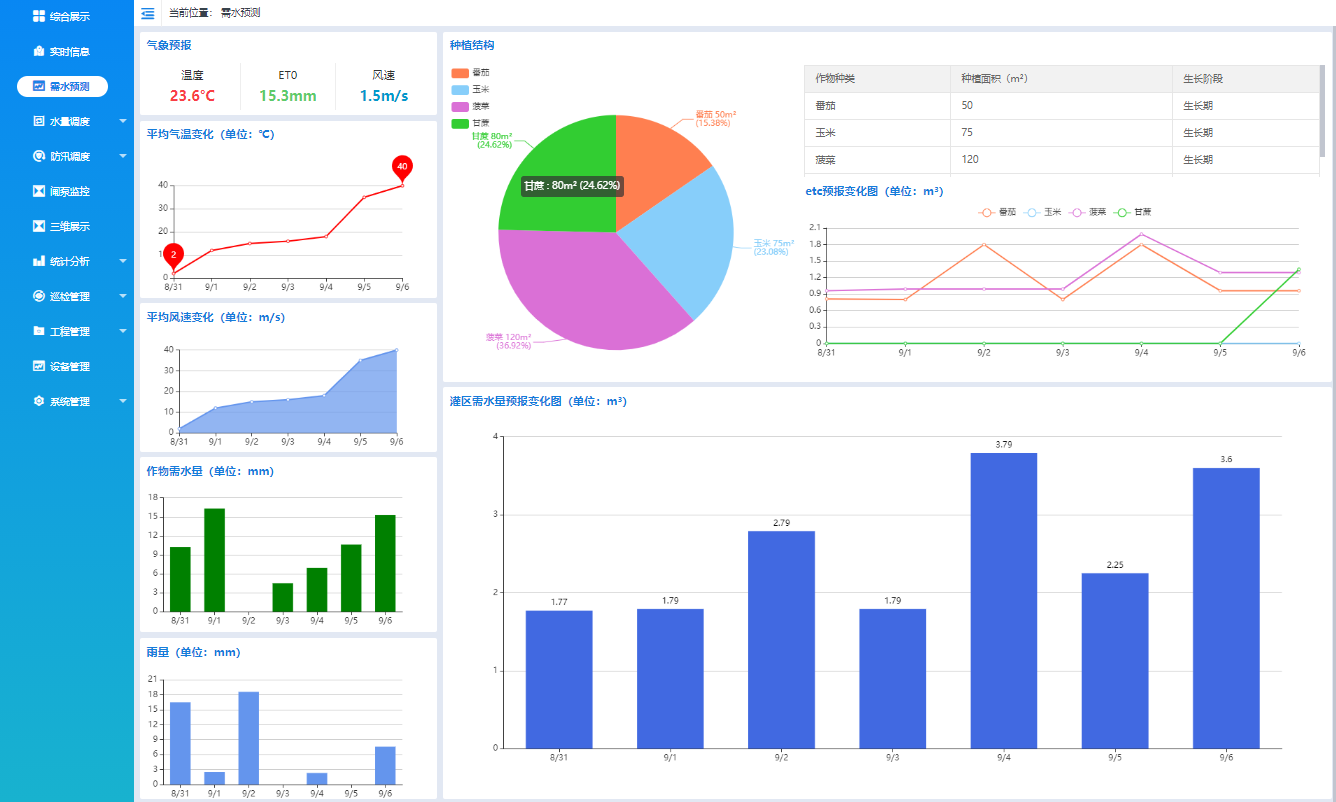Toggle 甘蔗 series in etc chart legend
This screenshot has height=802, width=1336.
coord(1133,212)
